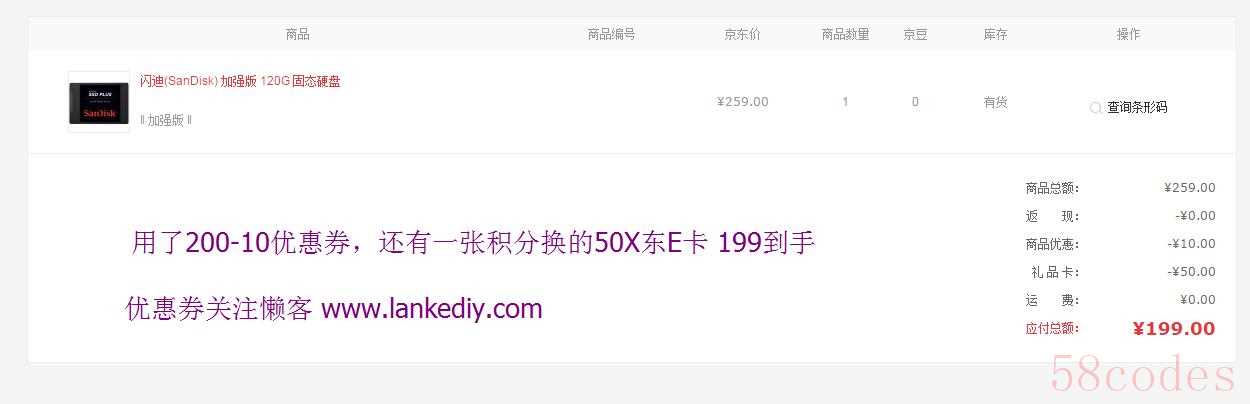Click the red ¥199.00 total payable
This screenshot has height=404, width=1250.
tap(1174, 328)
